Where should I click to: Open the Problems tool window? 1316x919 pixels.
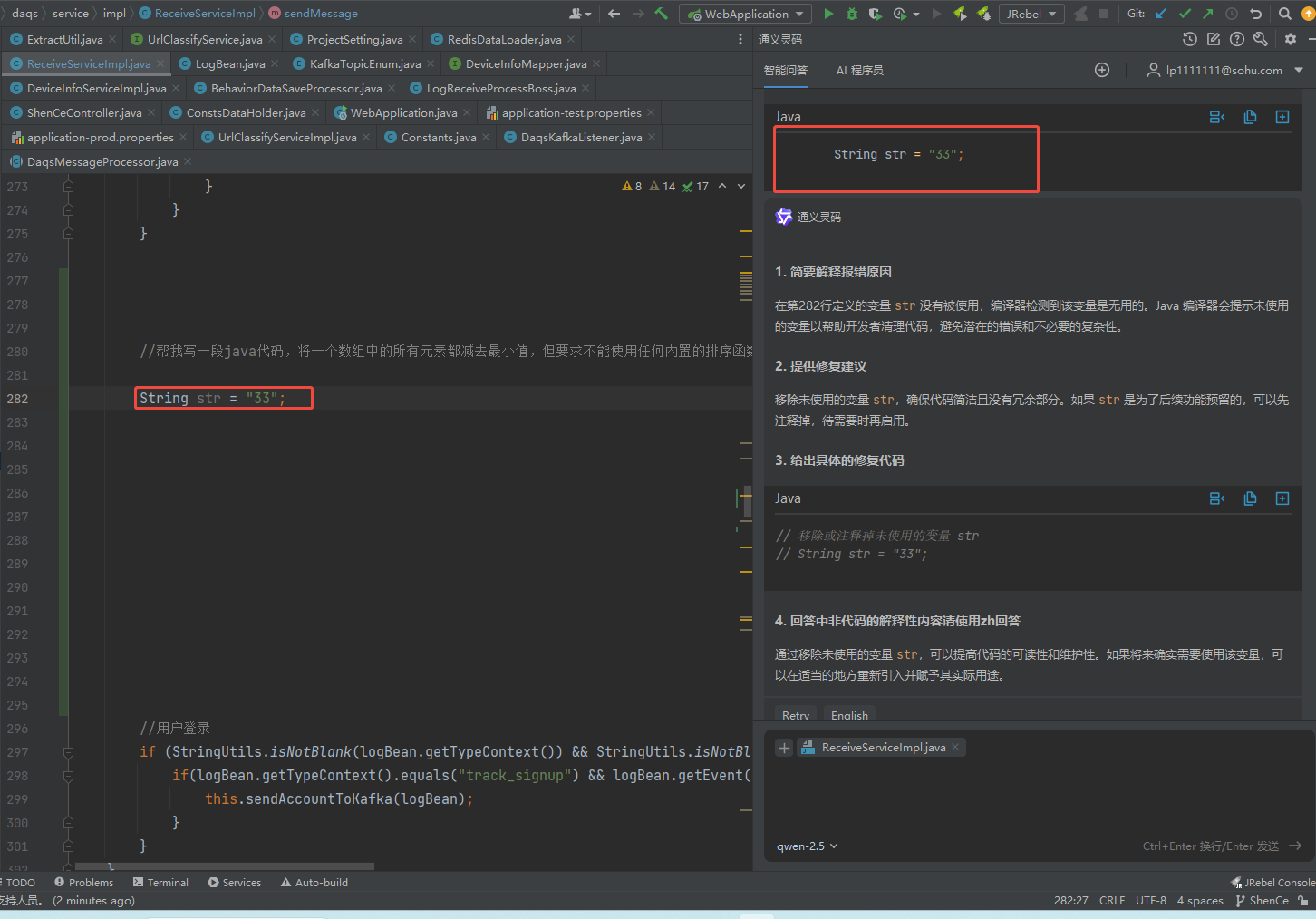[83, 882]
